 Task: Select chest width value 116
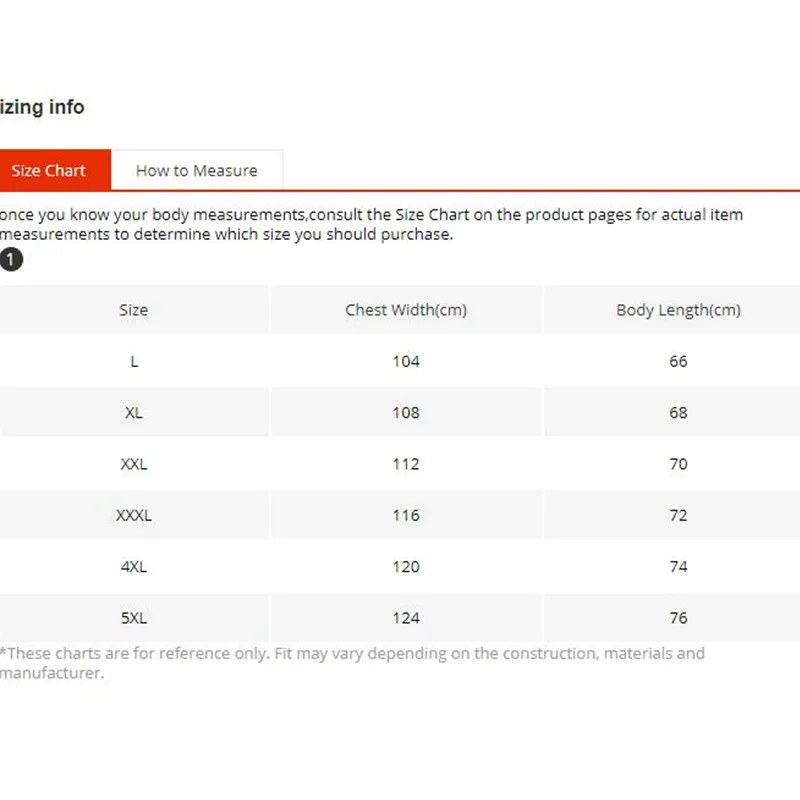[x=406, y=515]
